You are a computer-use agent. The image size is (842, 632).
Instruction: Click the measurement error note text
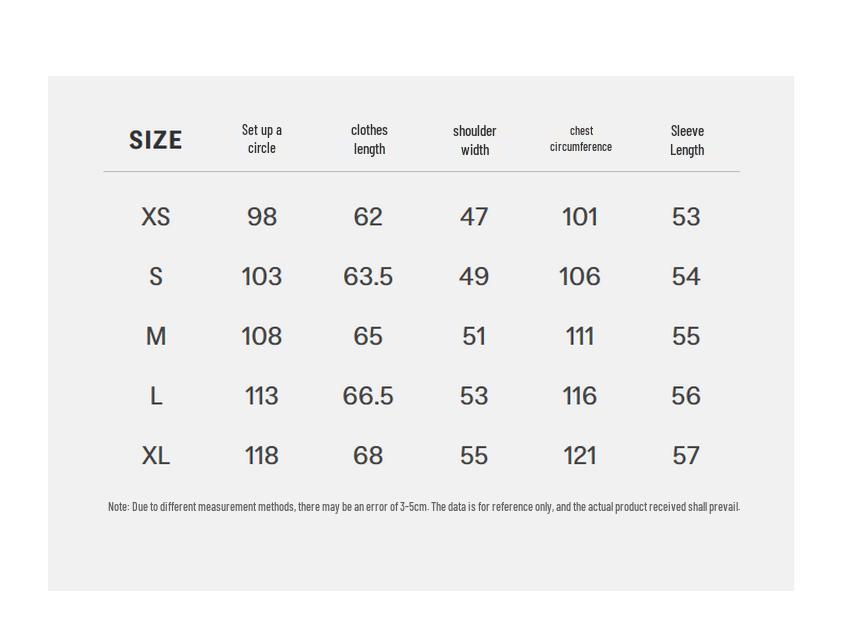pyautogui.click(x=423, y=507)
